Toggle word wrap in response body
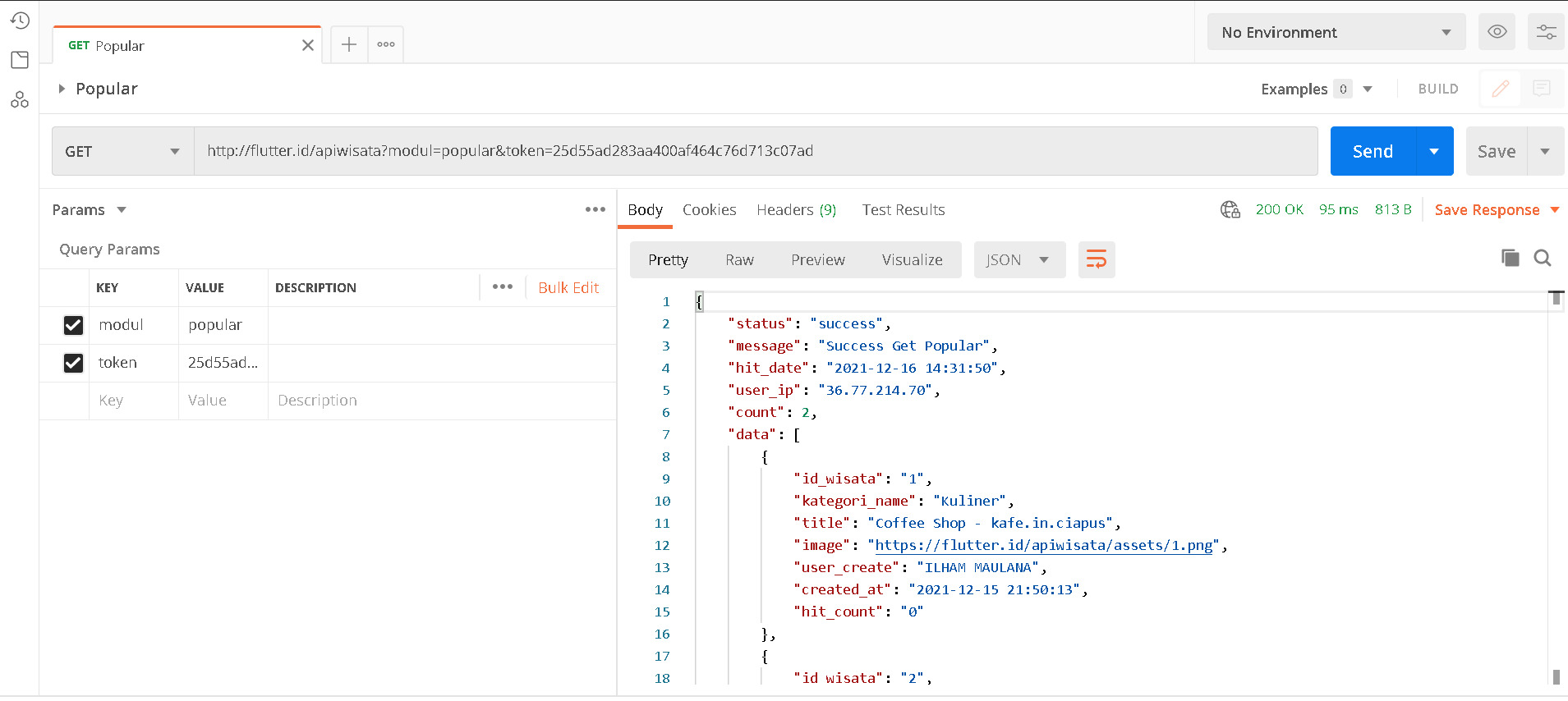 click(1097, 259)
